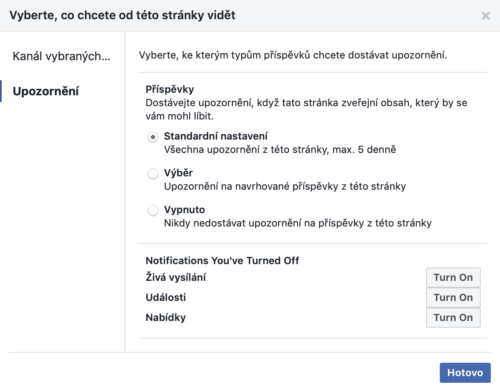Click the Hotovo button
The width and height of the screenshot is (500, 392).
point(465,372)
